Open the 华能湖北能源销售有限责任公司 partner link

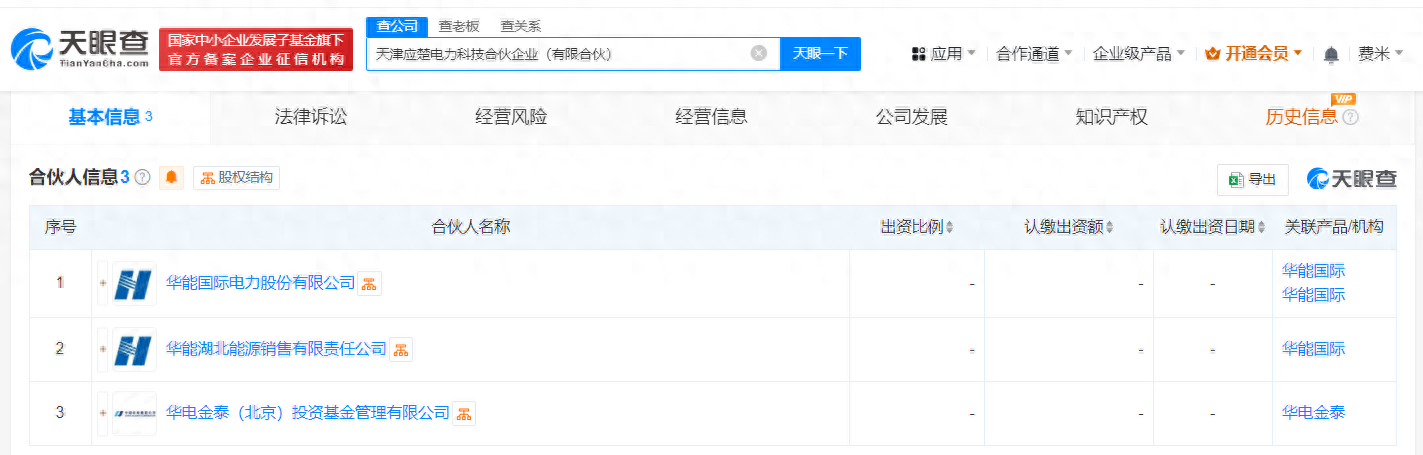click(276, 348)
